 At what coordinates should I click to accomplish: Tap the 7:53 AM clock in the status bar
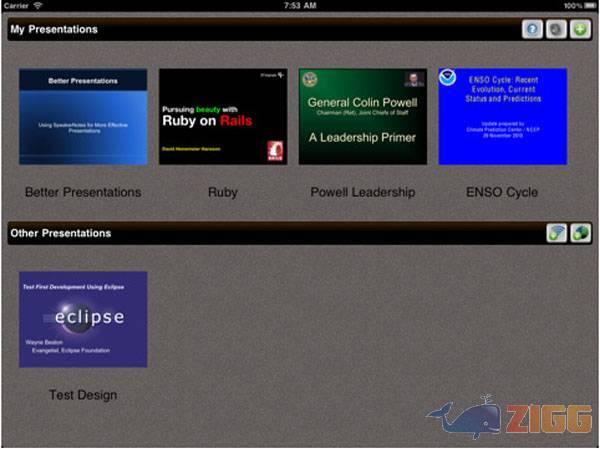pyautogui.click(x=300, y=5)
